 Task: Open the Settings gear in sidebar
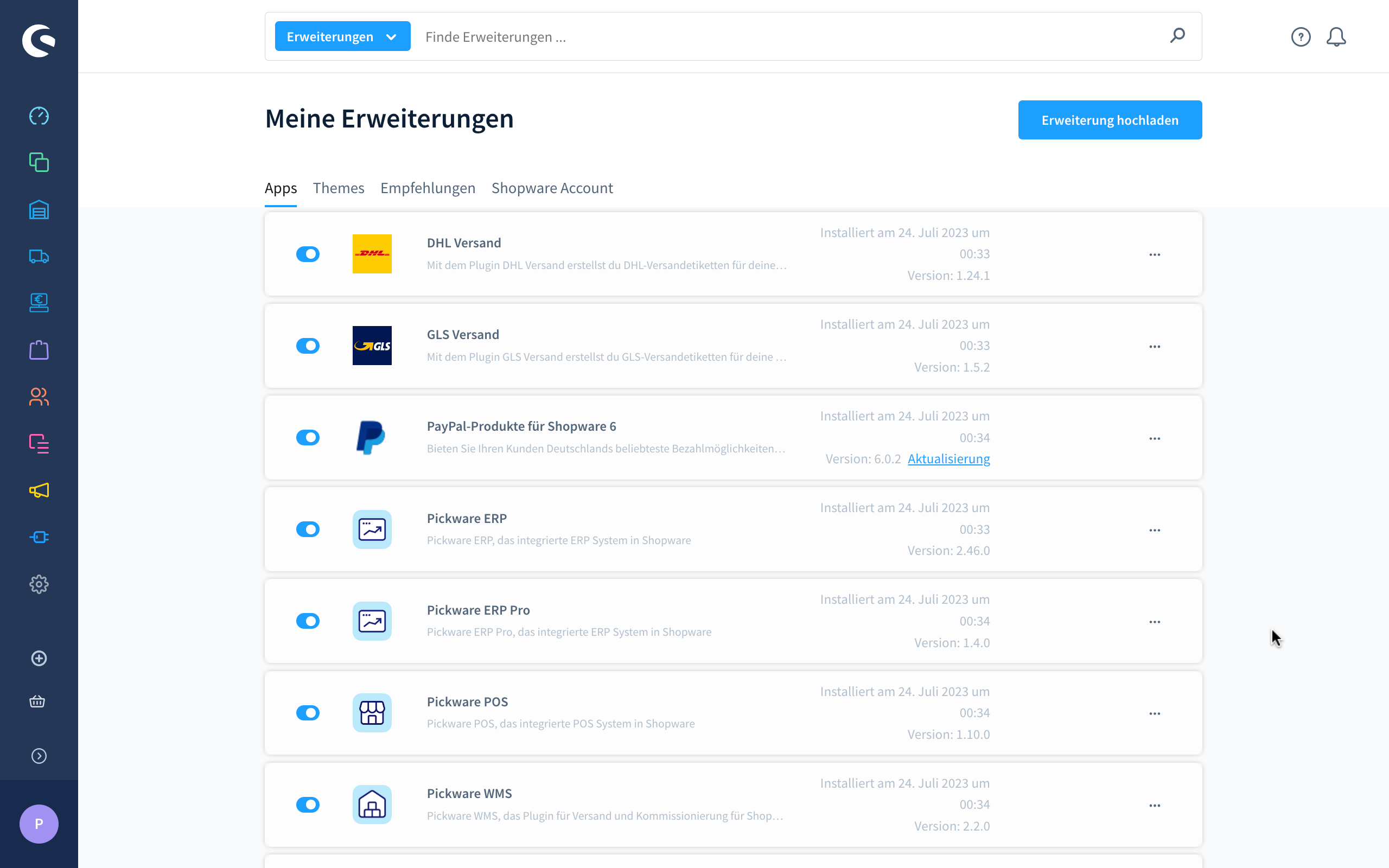[39, 584]
